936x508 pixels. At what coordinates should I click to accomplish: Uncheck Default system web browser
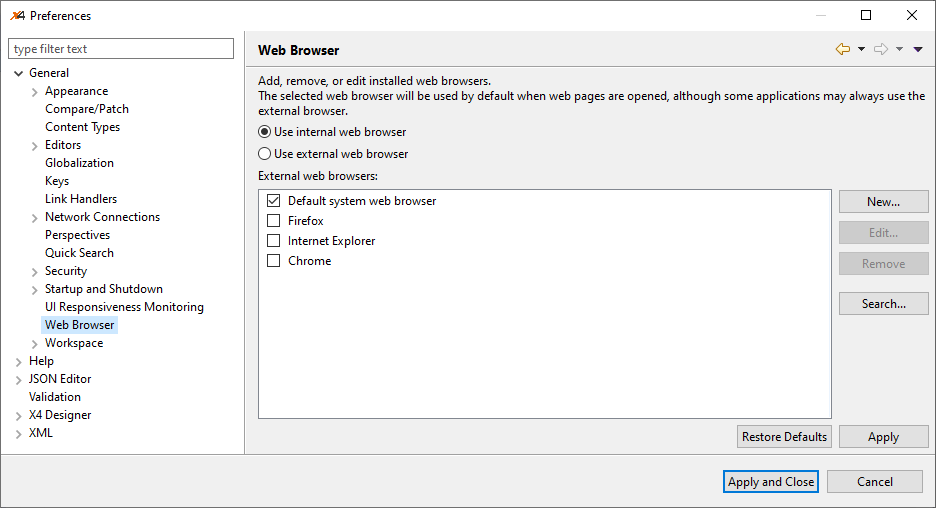tap(274, 201)
